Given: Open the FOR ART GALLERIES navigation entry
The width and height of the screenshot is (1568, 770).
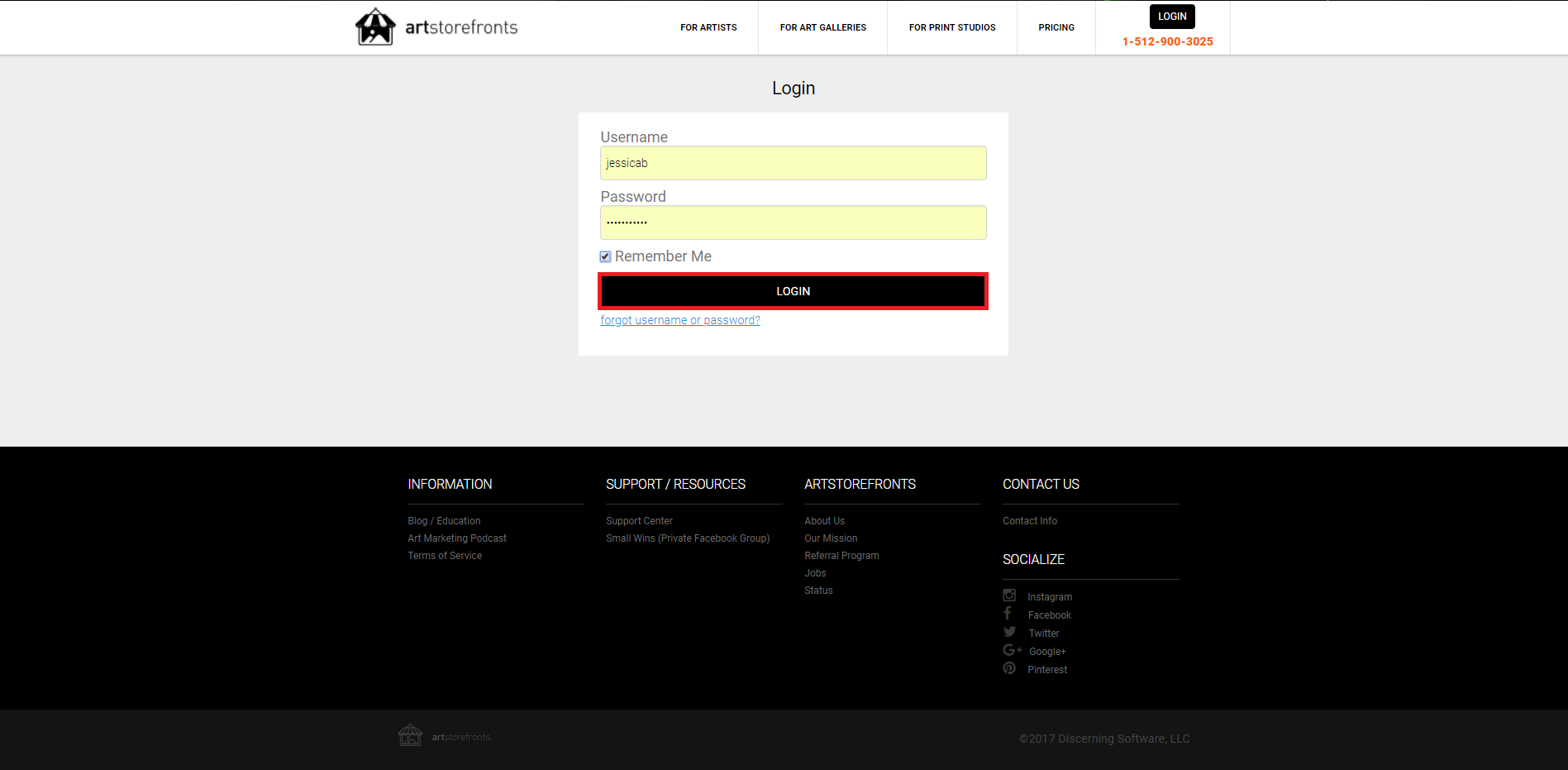Looking at the screenshot, I should pyautogui.click(x=822, y=27).
